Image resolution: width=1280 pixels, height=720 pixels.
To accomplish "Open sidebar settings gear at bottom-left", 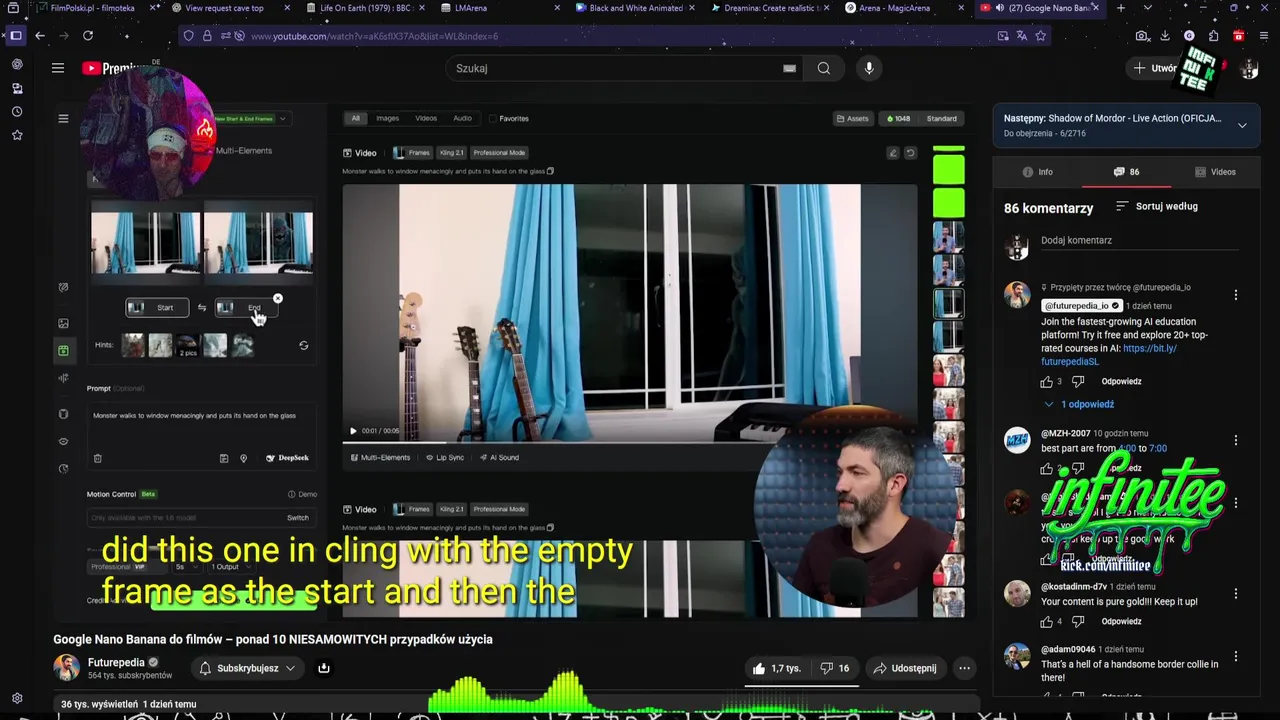I will coord(17,698).
